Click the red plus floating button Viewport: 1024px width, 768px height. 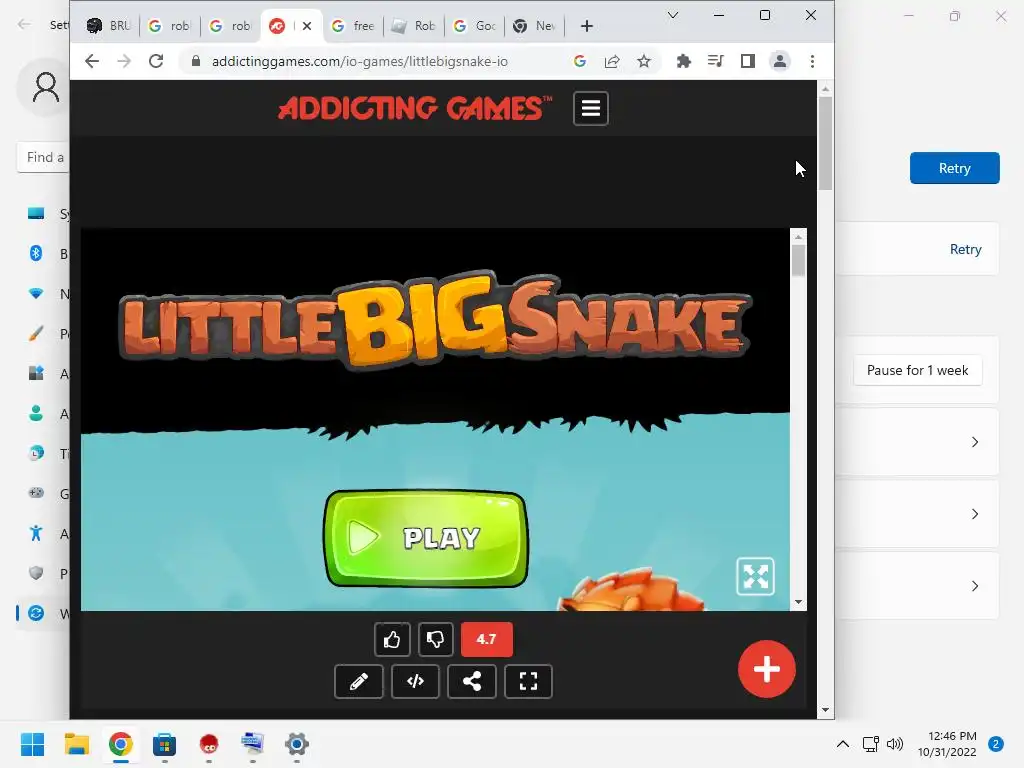[x=767, y=669]
